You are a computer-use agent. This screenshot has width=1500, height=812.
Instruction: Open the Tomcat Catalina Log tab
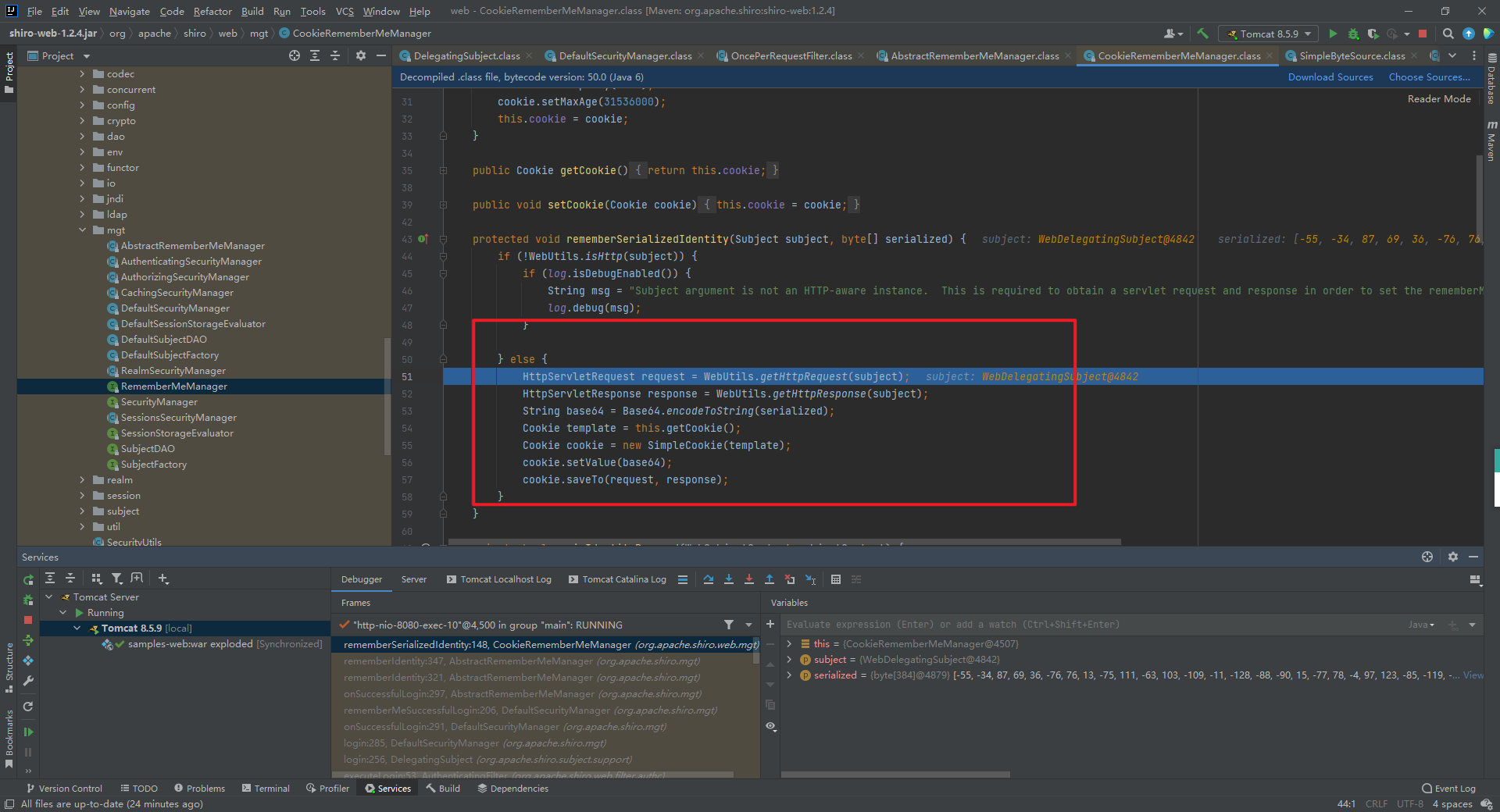pos(617,579)
